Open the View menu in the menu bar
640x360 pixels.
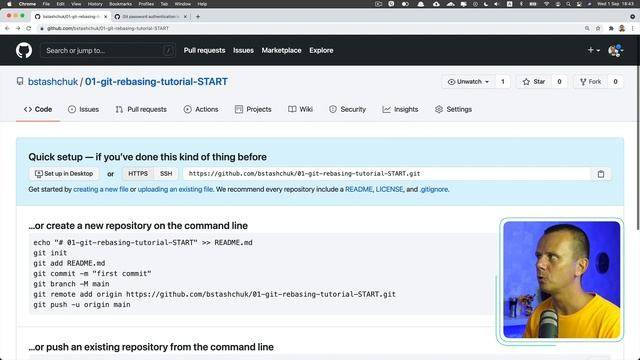click(x=76, y=4)
